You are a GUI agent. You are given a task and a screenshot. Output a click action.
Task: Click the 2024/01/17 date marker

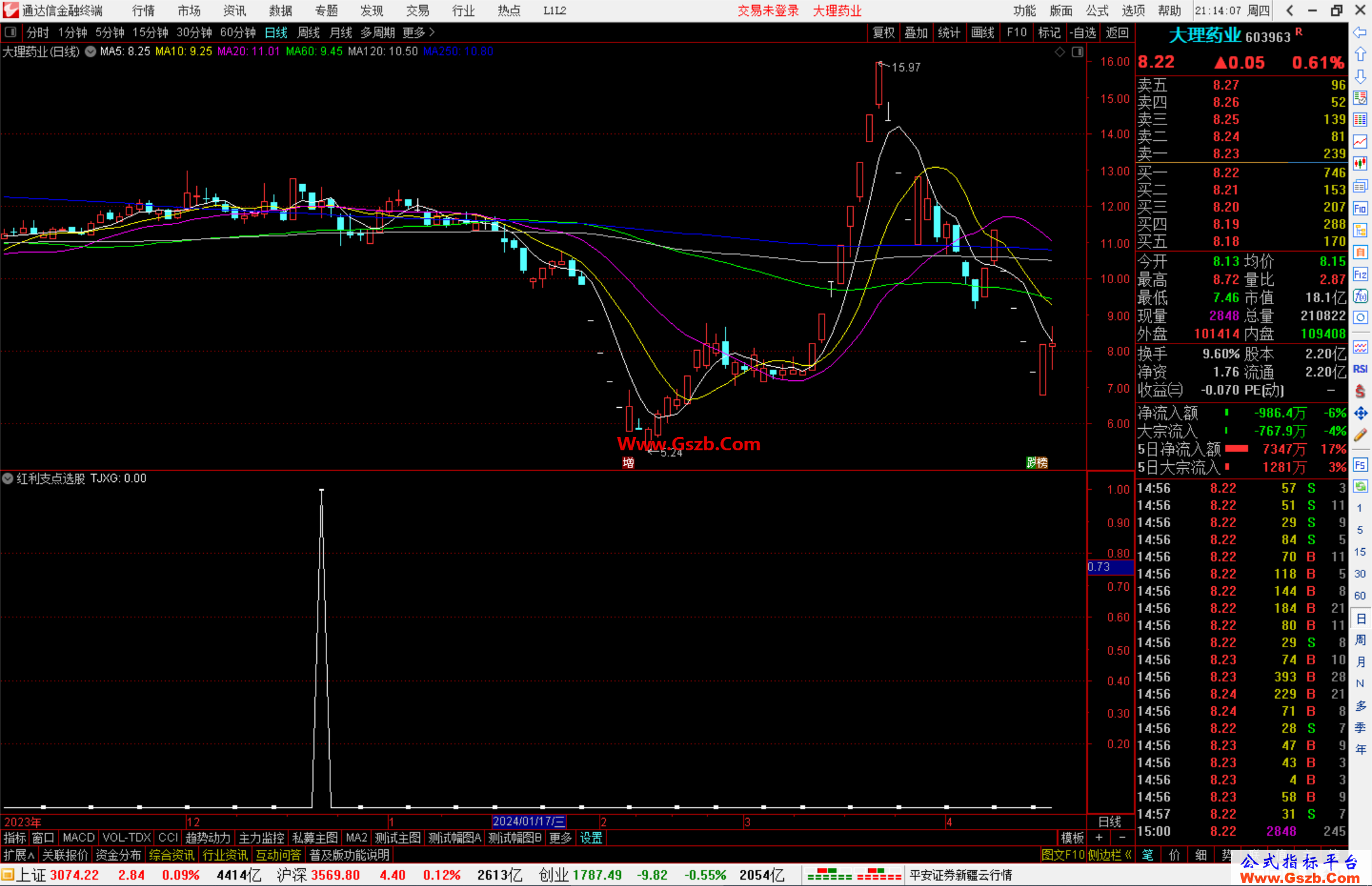click(529, 821)
